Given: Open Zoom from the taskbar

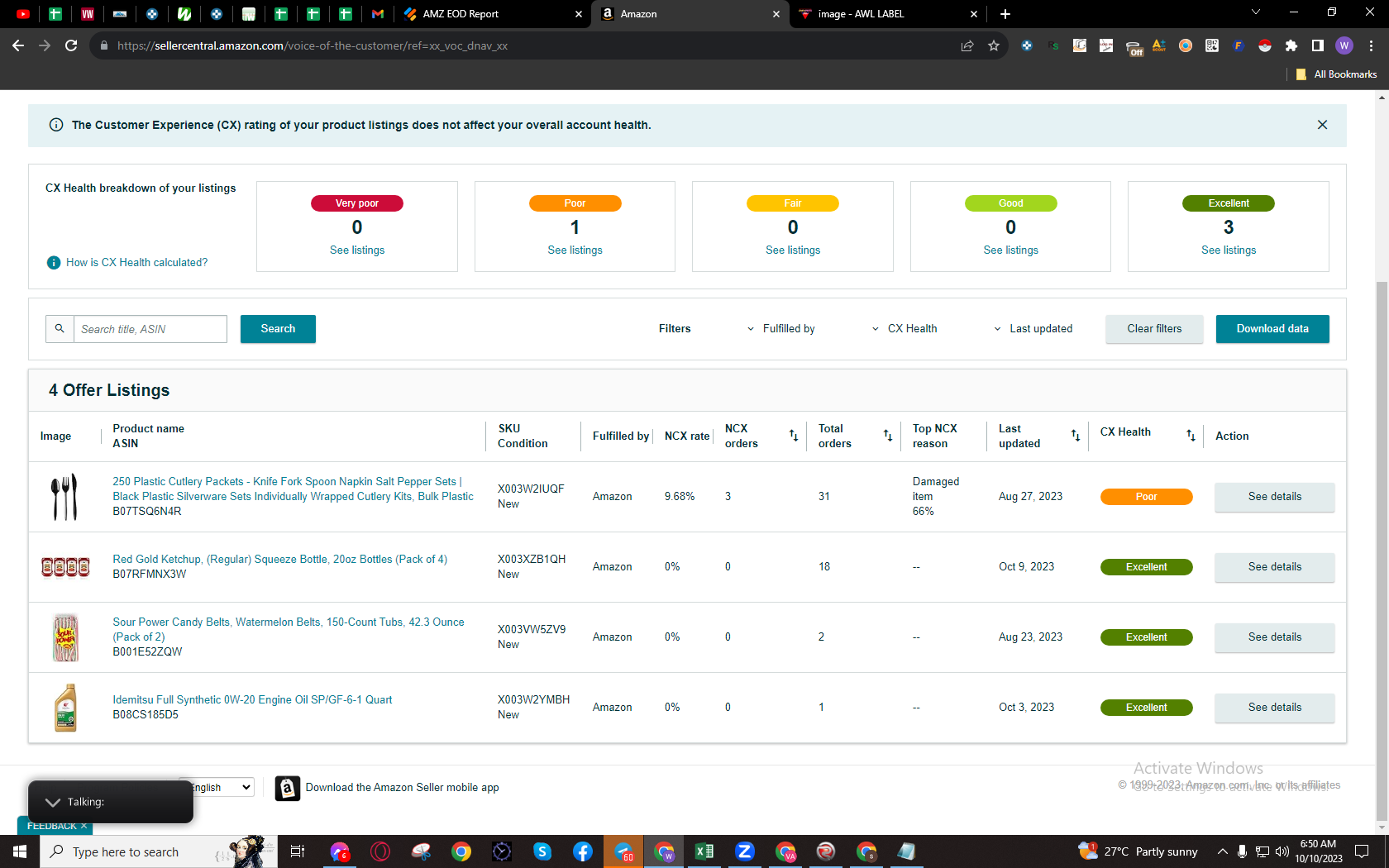Looking at the screenshot, I should click(745, 851).
